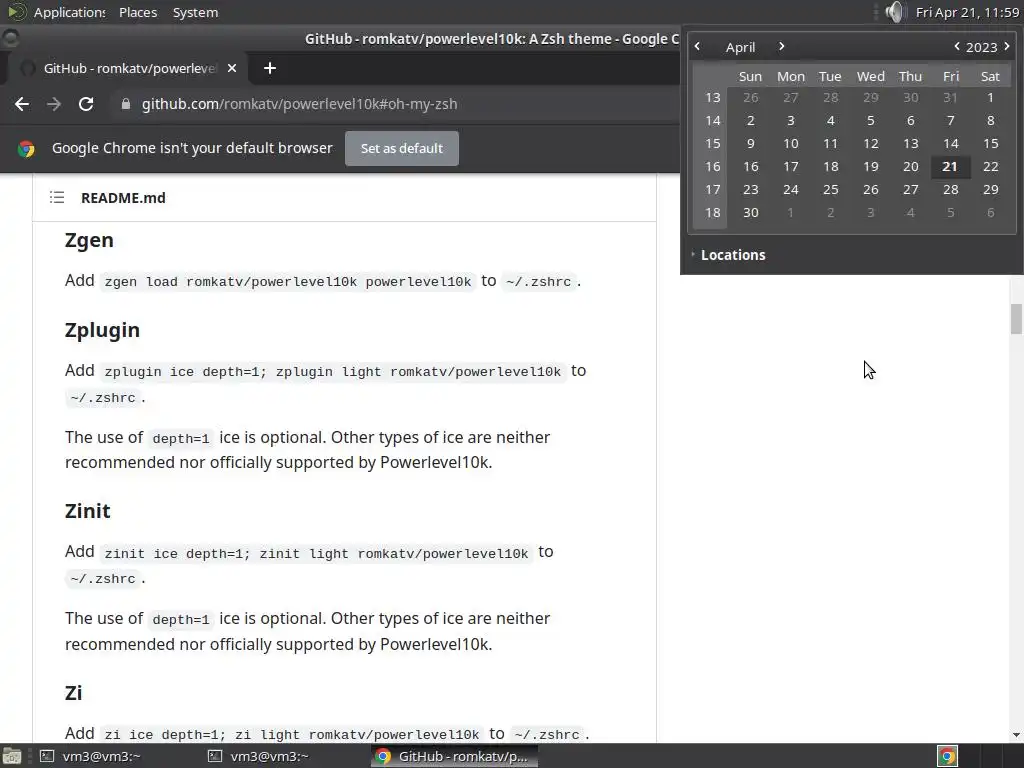
Task: Click Set as default button
Action: [x=402, y=148]
